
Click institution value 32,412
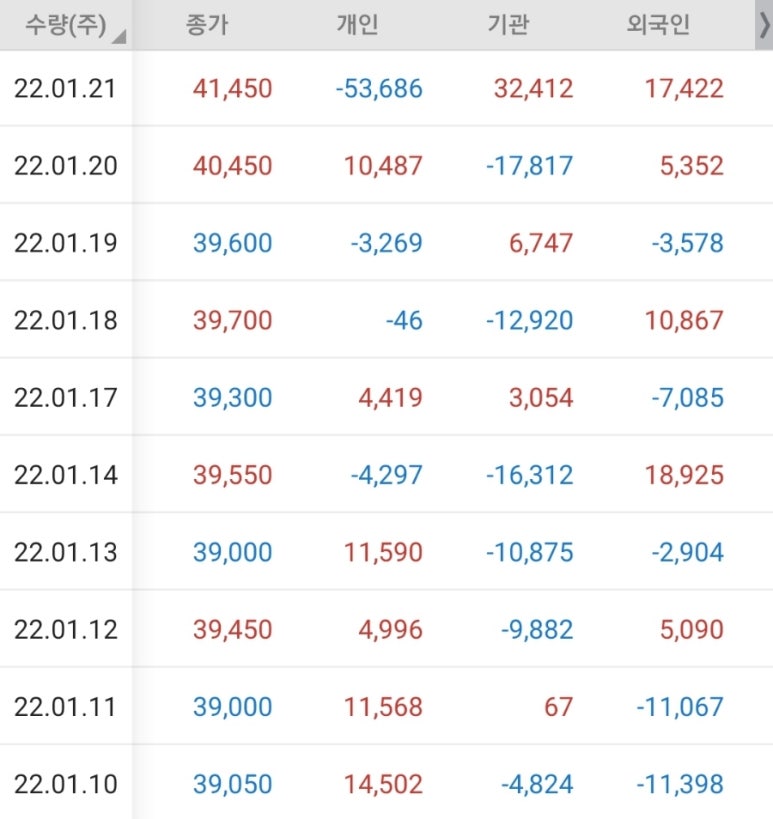point(533,88)
